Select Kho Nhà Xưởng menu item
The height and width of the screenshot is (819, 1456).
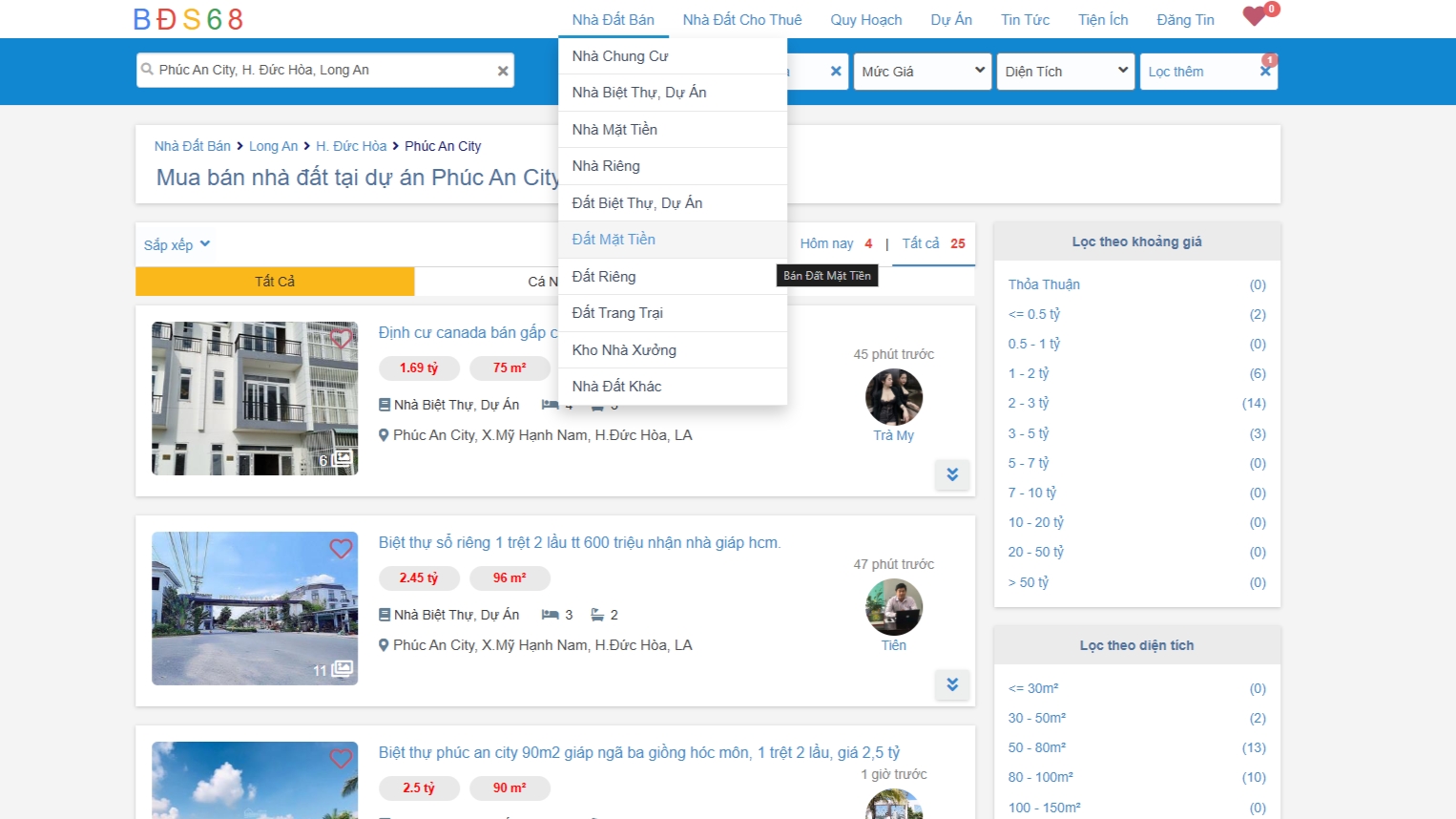[x=673, y=350]
